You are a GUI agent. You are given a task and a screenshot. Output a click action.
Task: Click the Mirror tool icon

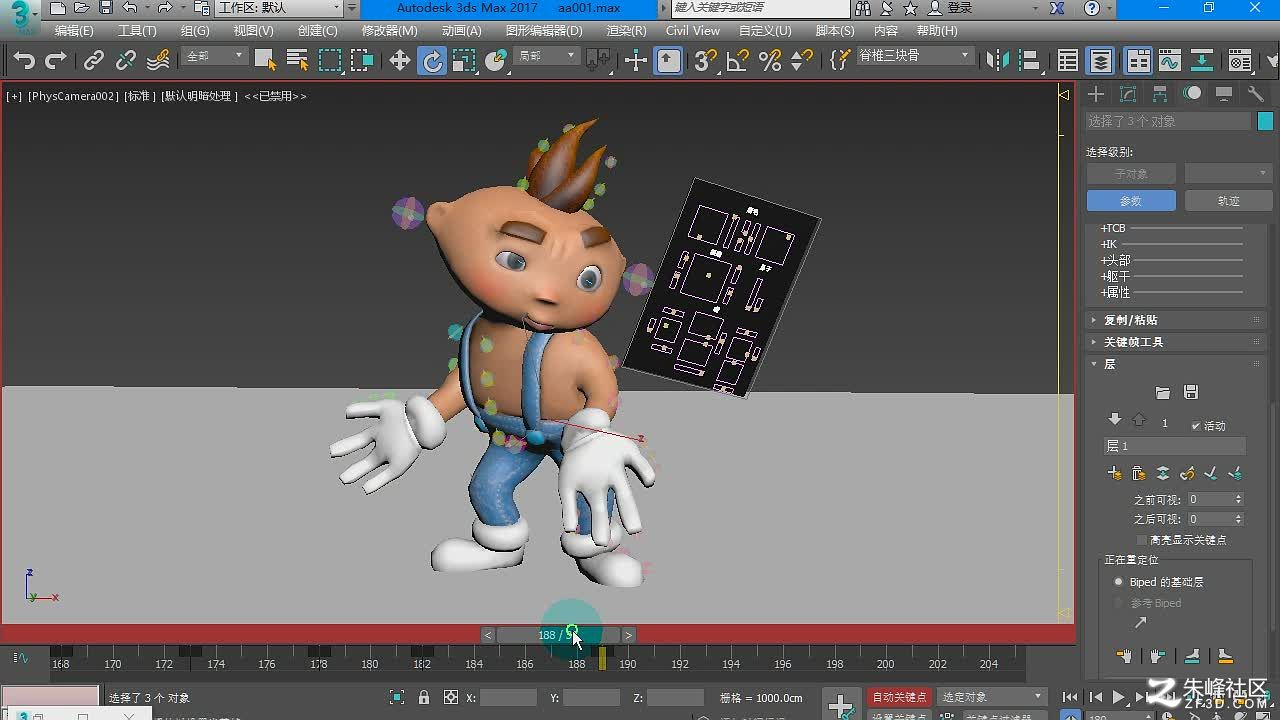tap(998, 61)
